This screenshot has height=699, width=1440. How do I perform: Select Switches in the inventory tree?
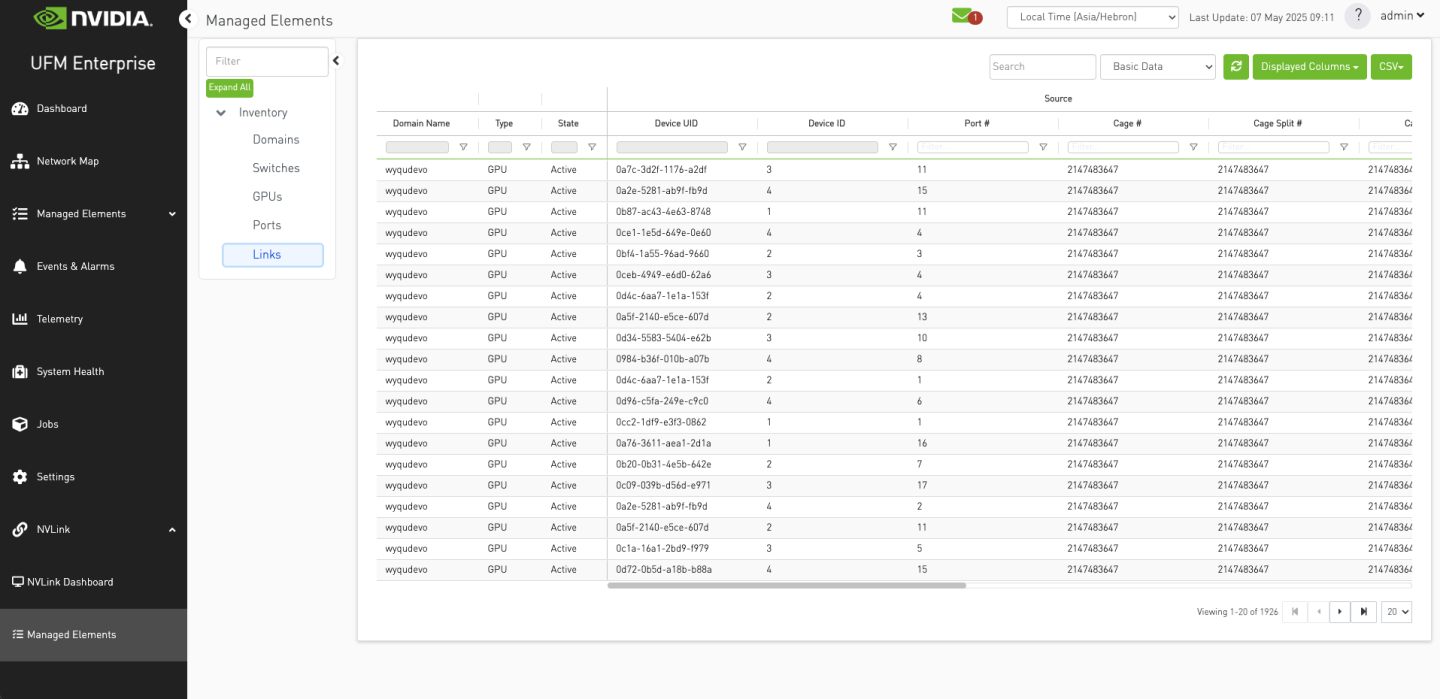pos(276,168)
